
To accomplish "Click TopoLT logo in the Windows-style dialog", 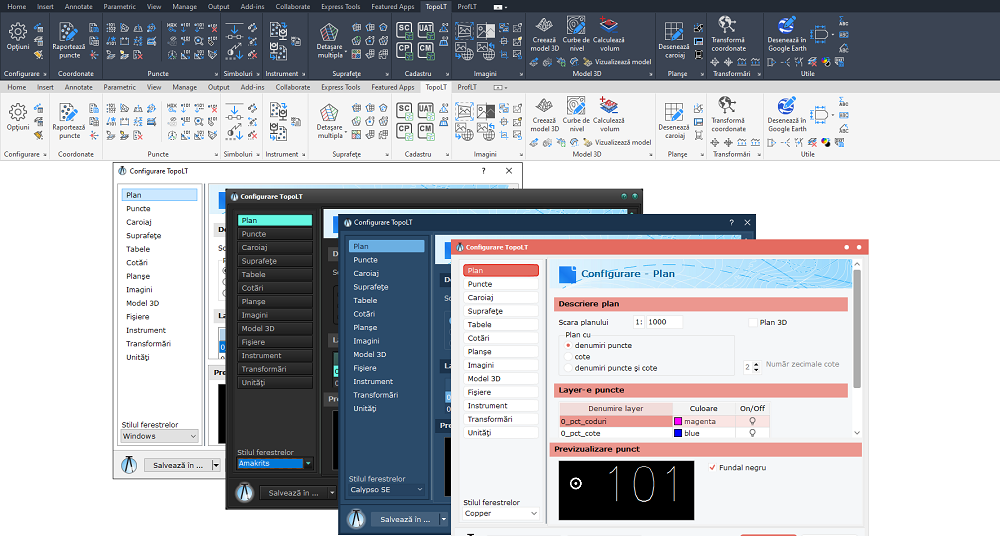I will [x=129, y=465].
